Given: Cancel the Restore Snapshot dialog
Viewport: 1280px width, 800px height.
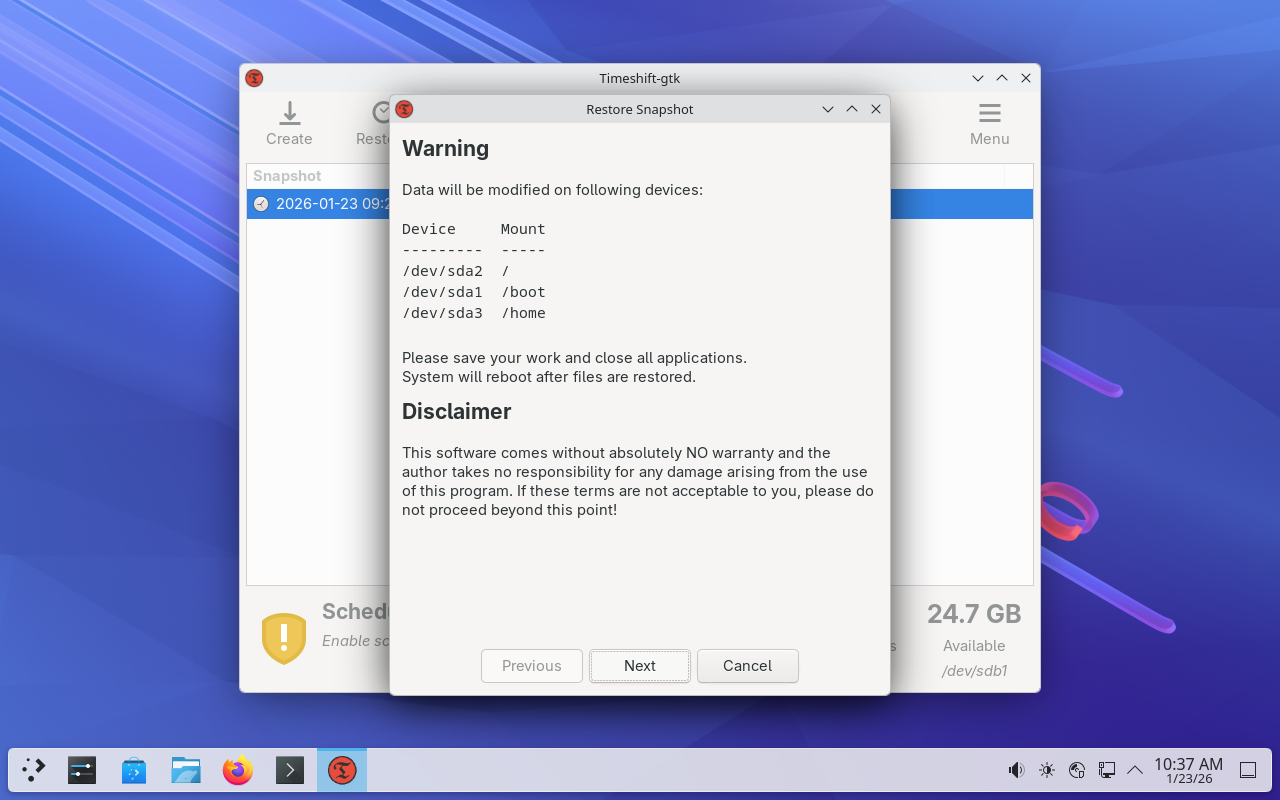Looking at the screenshot, I should (x=747, y=666).
